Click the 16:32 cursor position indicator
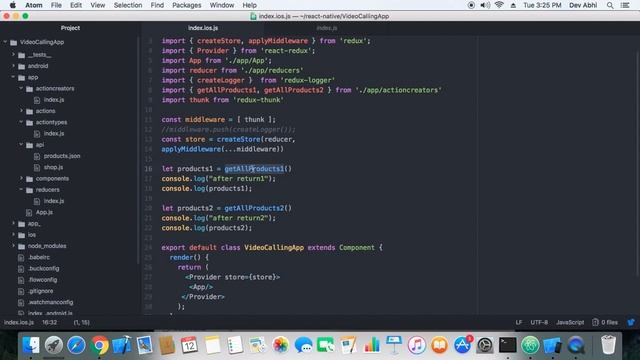This screenshot has width=640, height=360. (49, 322)
